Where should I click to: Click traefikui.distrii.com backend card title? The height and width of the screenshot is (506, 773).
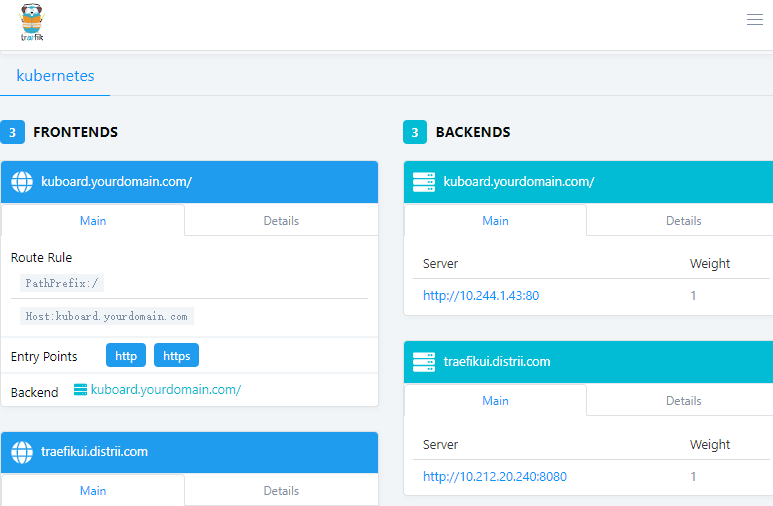496,361
